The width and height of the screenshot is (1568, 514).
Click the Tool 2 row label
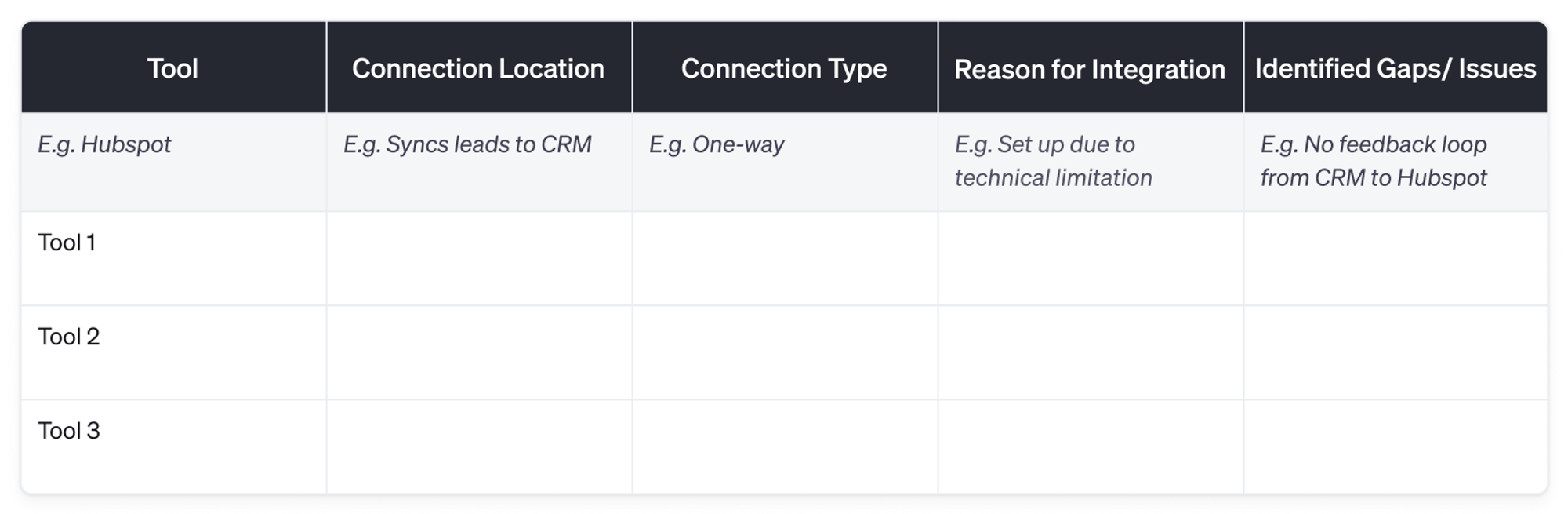tap(69, 337)
